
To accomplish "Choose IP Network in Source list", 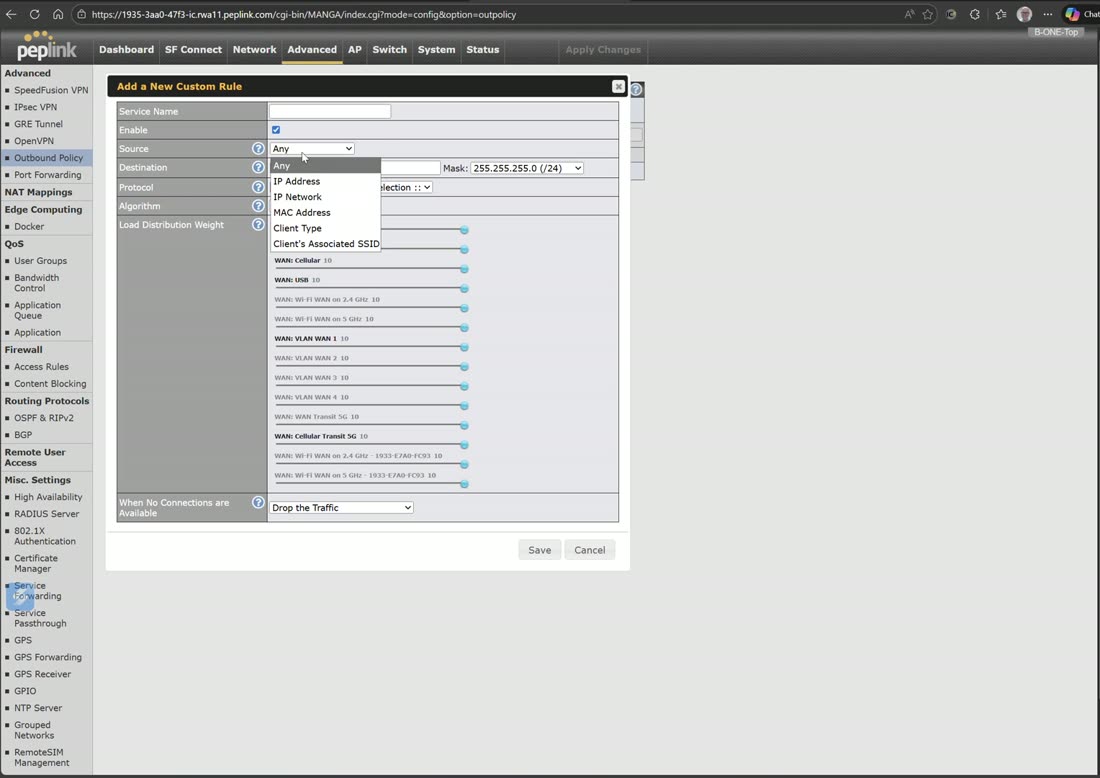I will point(326,197).
